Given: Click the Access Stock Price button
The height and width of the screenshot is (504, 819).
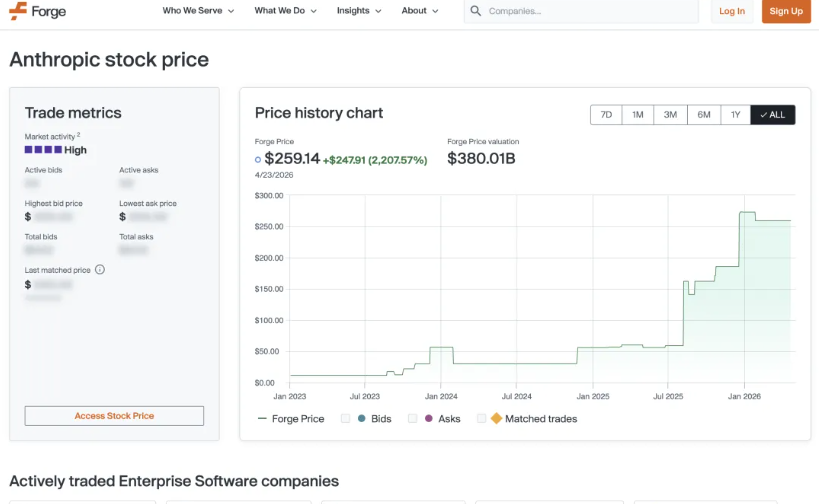Looking at the screenshot, I should [114, 416].
